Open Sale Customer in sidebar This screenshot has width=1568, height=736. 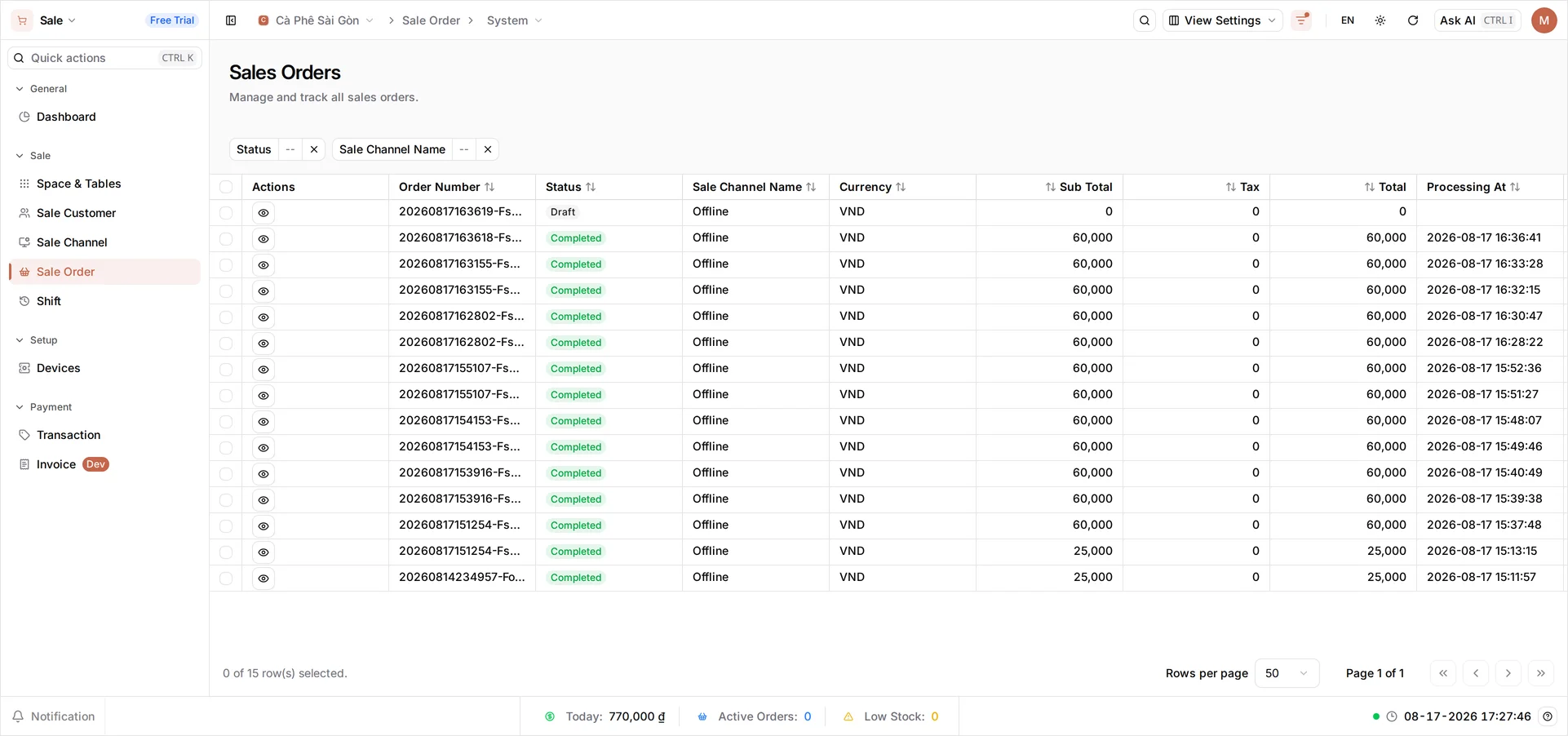pyautogui.click(x=104, y=213)
